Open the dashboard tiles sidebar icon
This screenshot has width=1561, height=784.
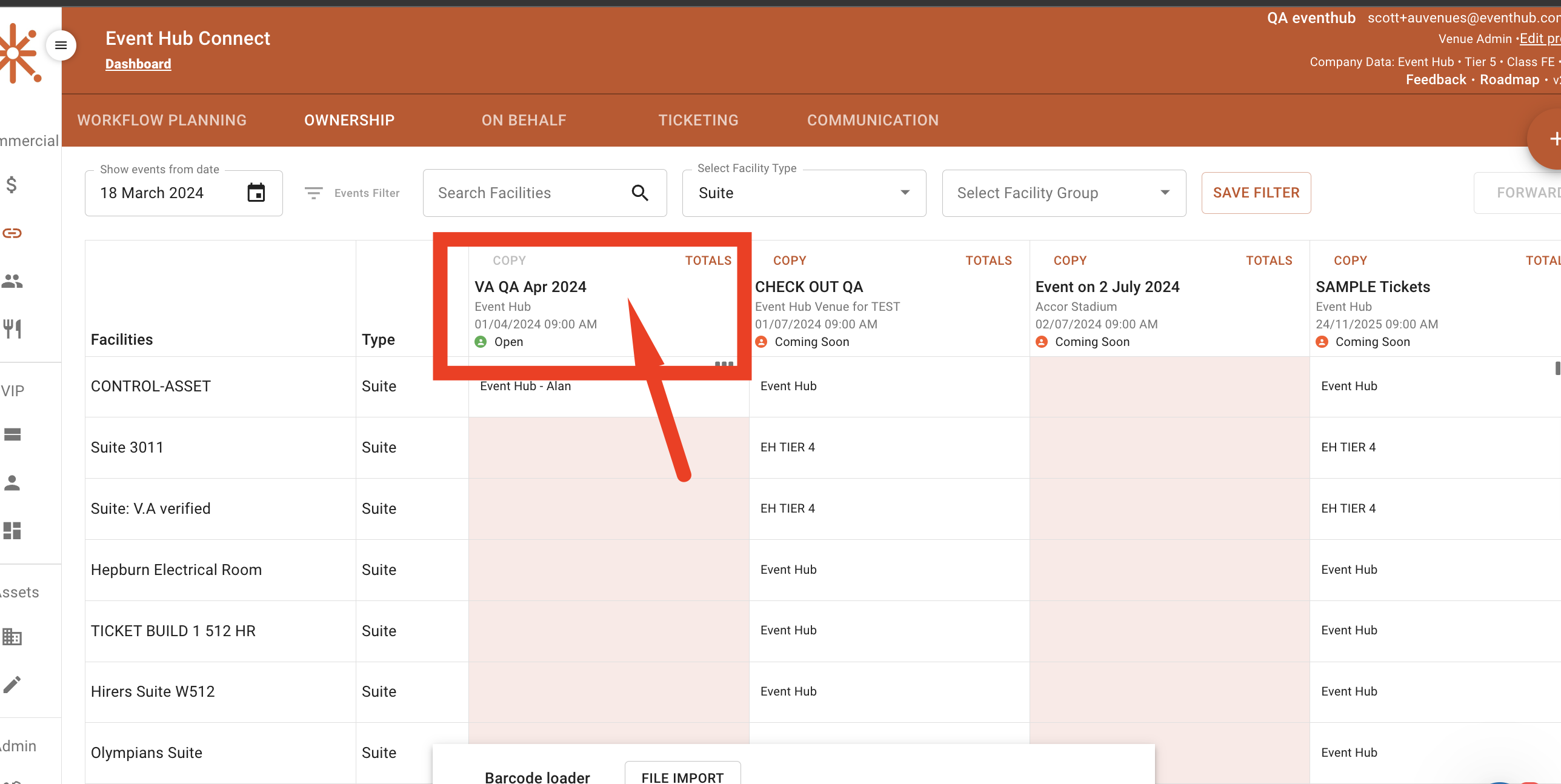tap(12, 531)
